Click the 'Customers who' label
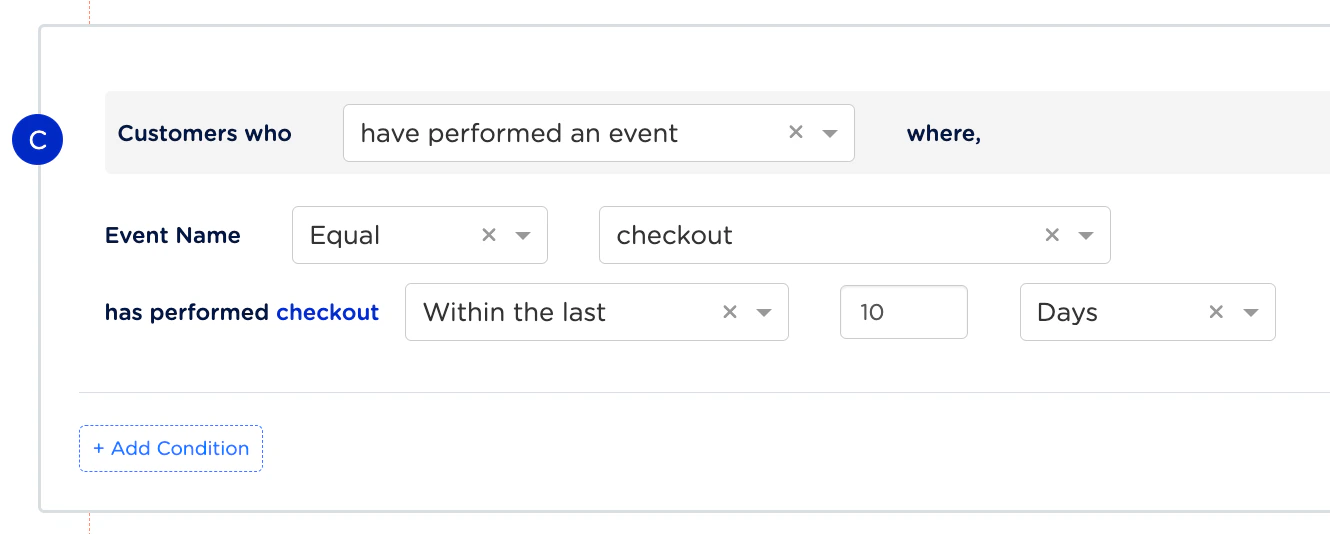 click(x=205, y=133)
